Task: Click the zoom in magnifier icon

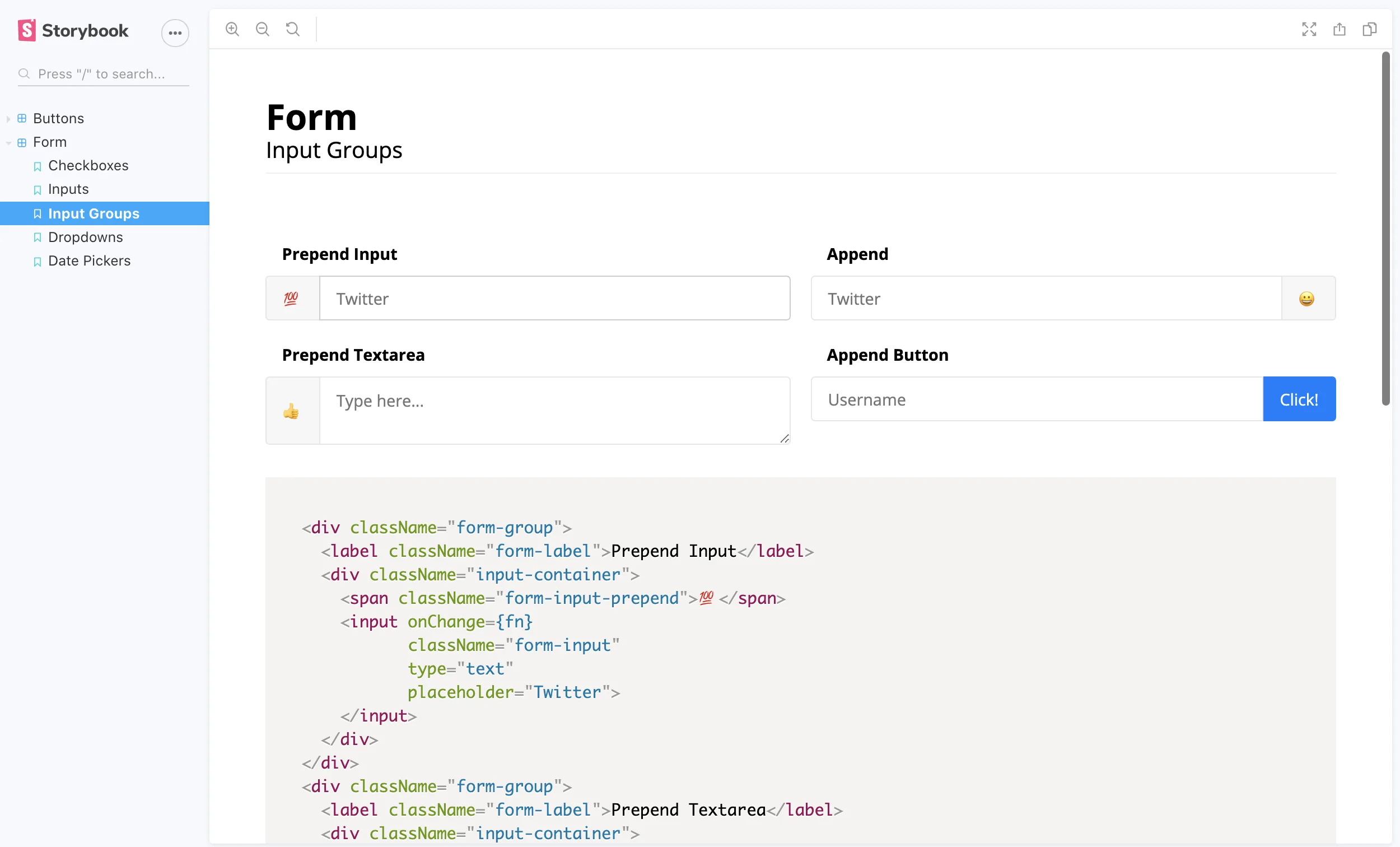Action: coord(232,29)
